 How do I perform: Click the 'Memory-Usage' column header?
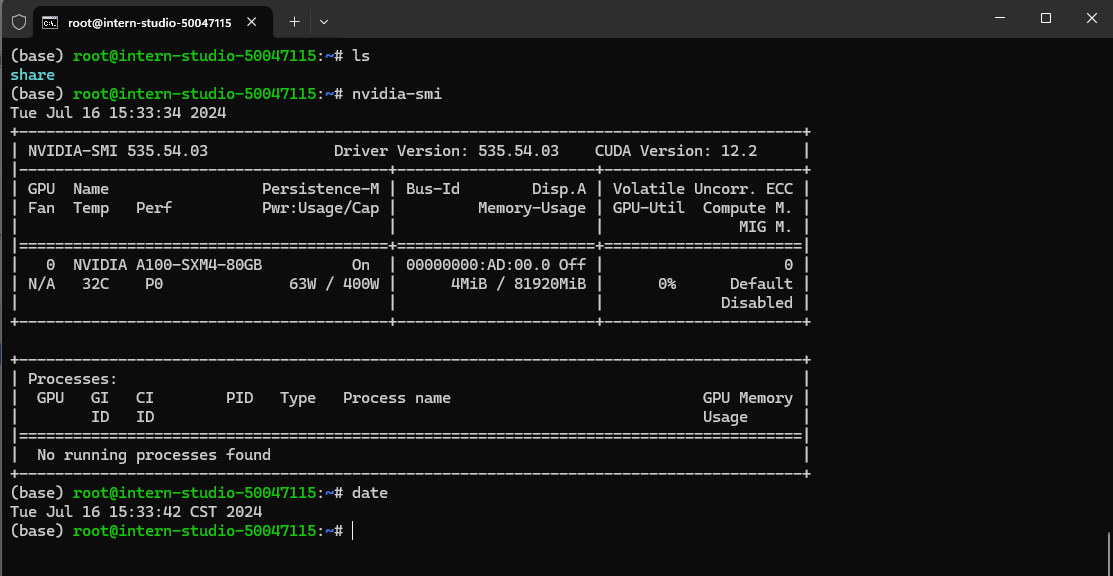(x=532, y=208)
